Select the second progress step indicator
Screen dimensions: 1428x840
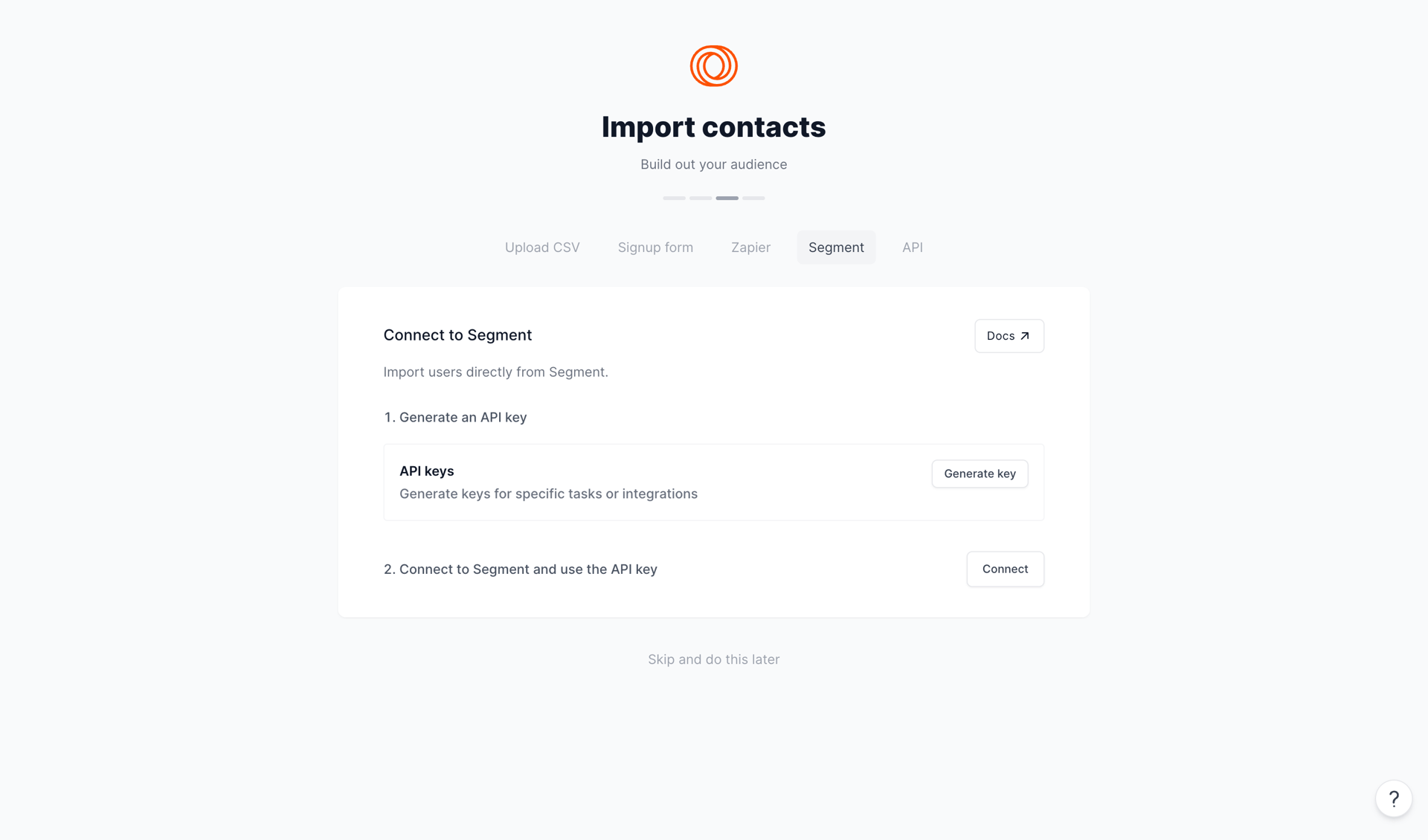[x=700, y=198]
